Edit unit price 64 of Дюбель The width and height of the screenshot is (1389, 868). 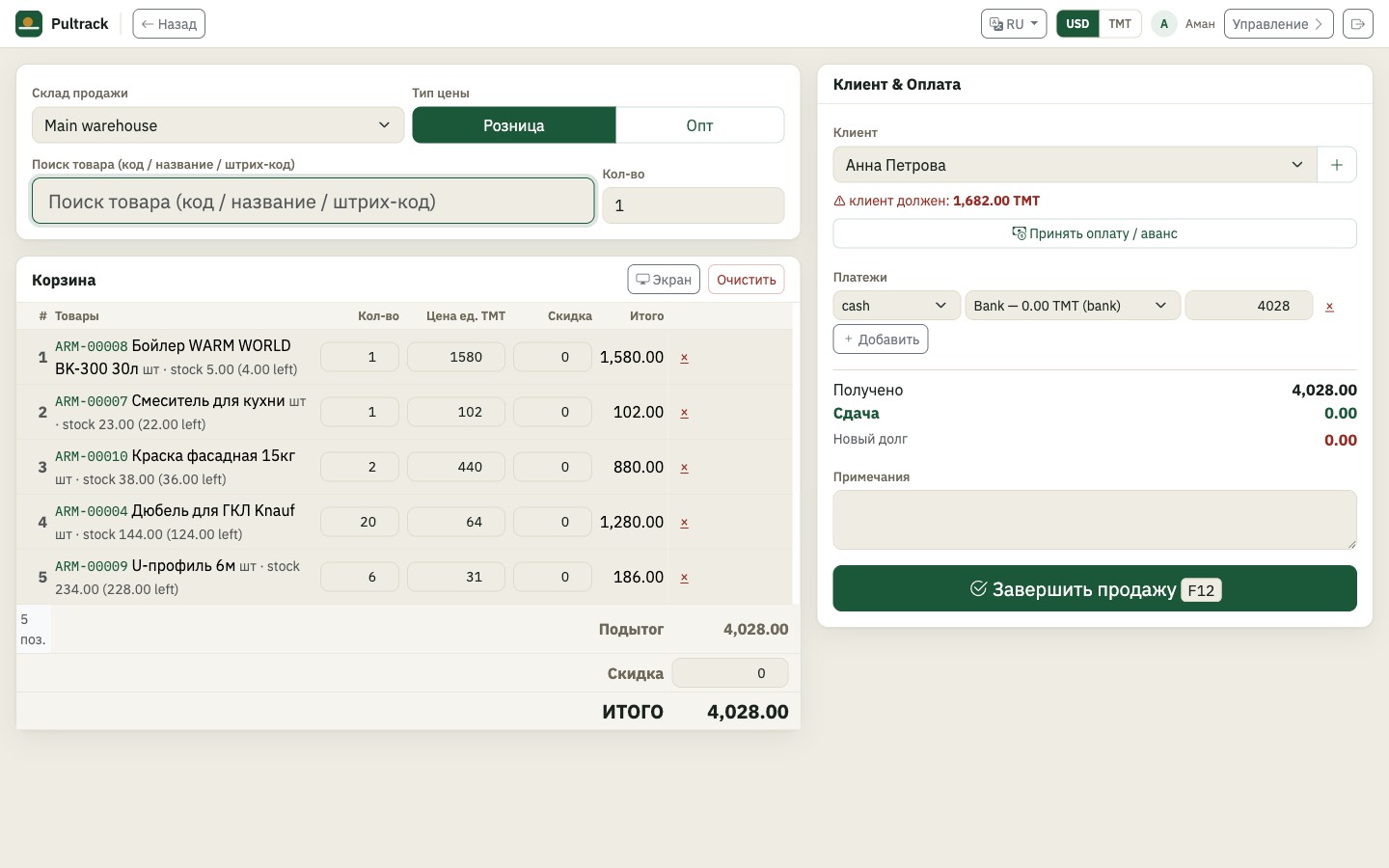[x=456, y=522]
